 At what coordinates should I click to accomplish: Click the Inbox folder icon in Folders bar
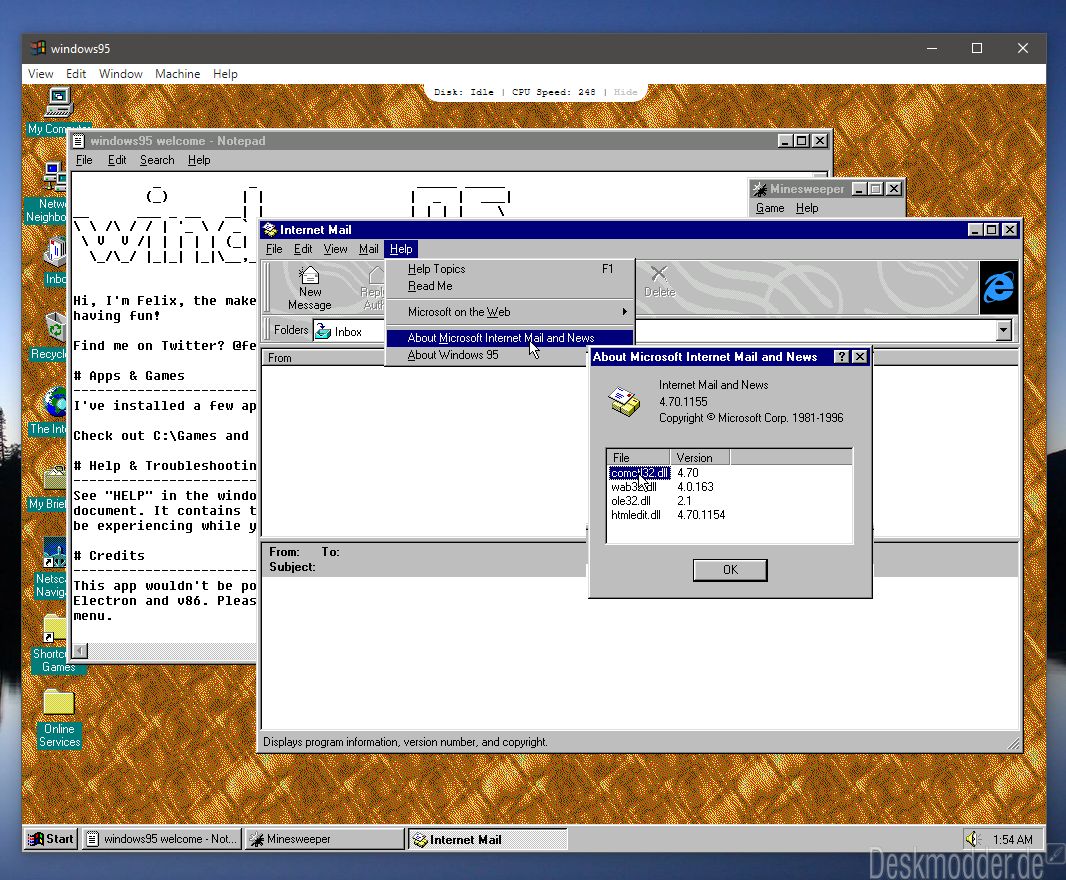pyautogui.click(x=323, y=331)
